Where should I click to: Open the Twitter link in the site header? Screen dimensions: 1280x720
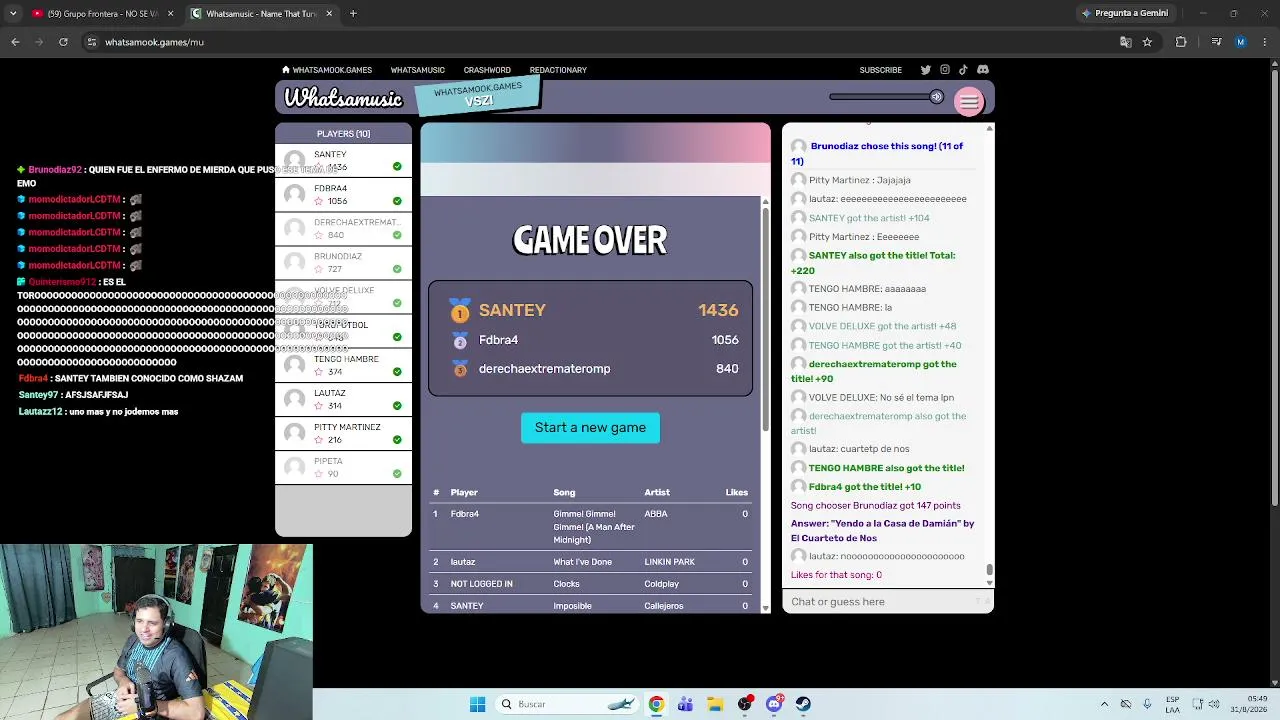click(925, 70)
